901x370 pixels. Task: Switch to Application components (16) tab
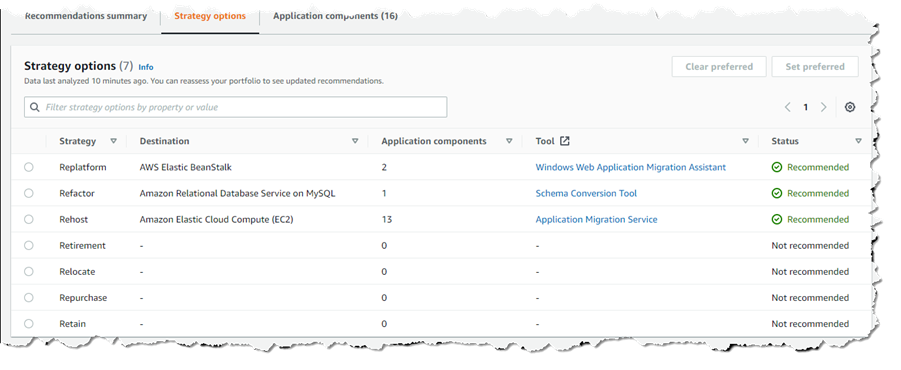335,16
